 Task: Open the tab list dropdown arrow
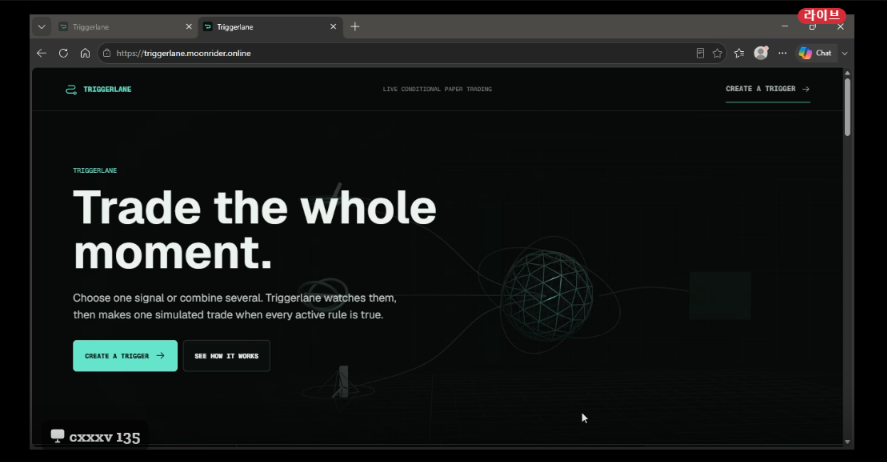[41, 27]
